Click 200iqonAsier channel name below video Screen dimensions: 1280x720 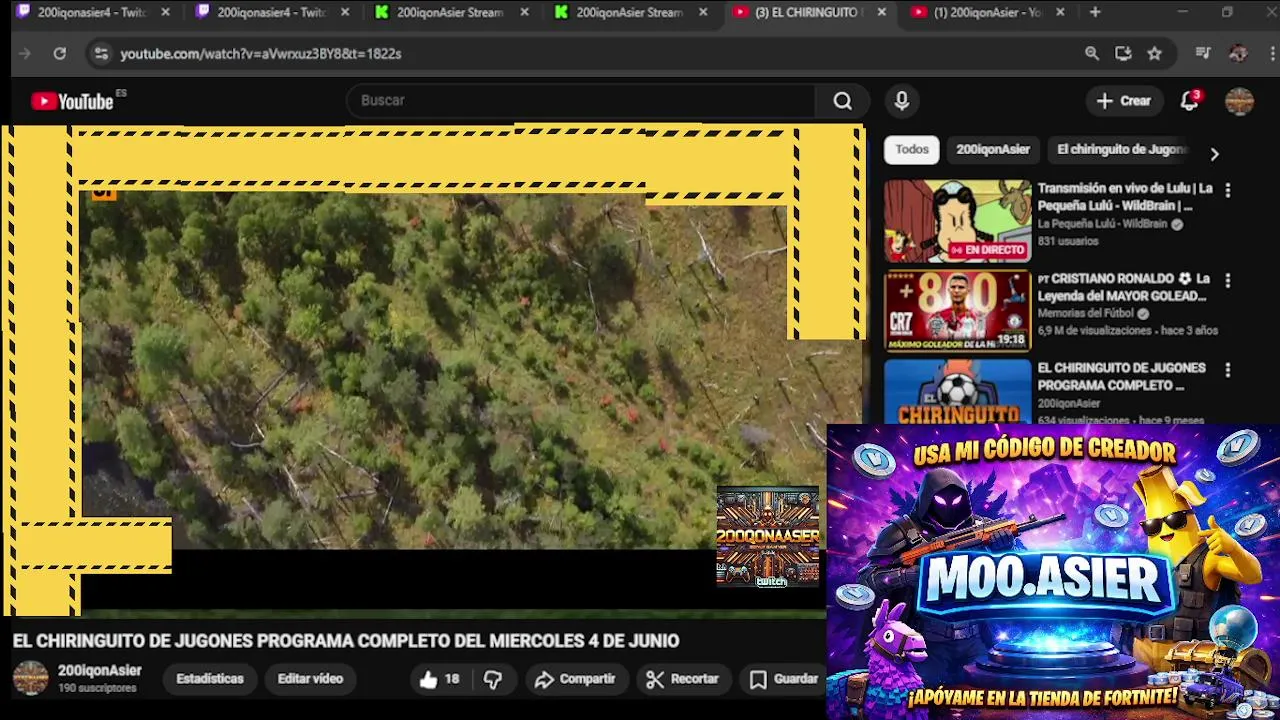(99, 671)
